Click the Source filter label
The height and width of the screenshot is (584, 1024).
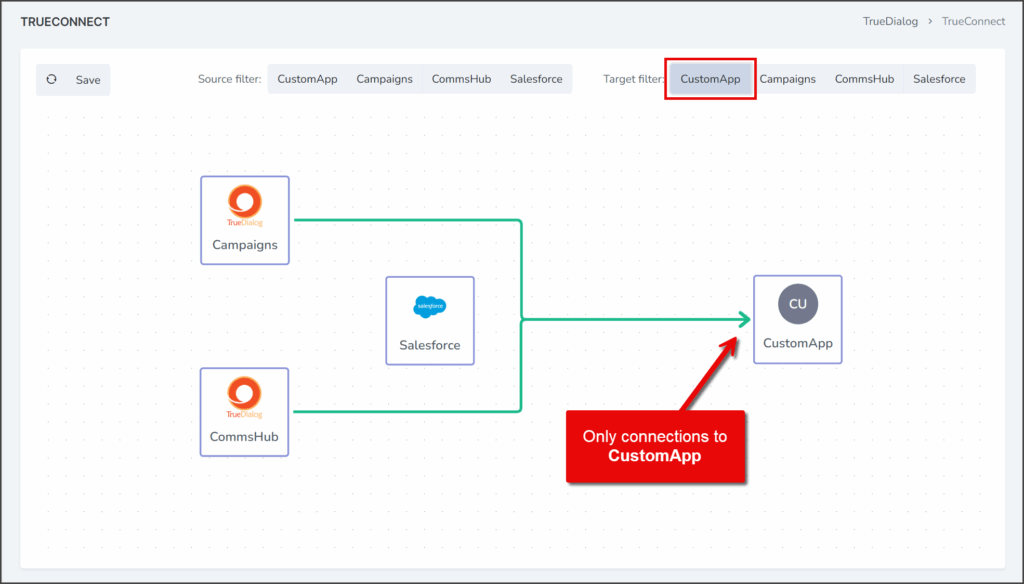click(x=229, y=79)
